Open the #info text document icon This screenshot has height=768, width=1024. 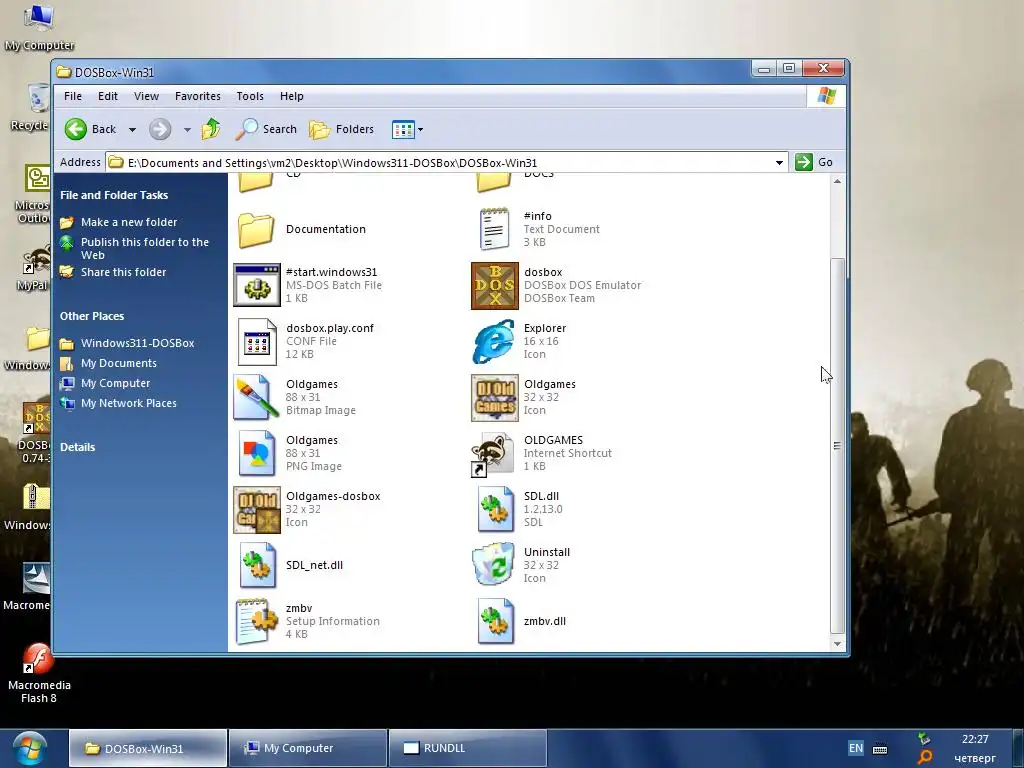pyautogui.click(x=494, y=229)
